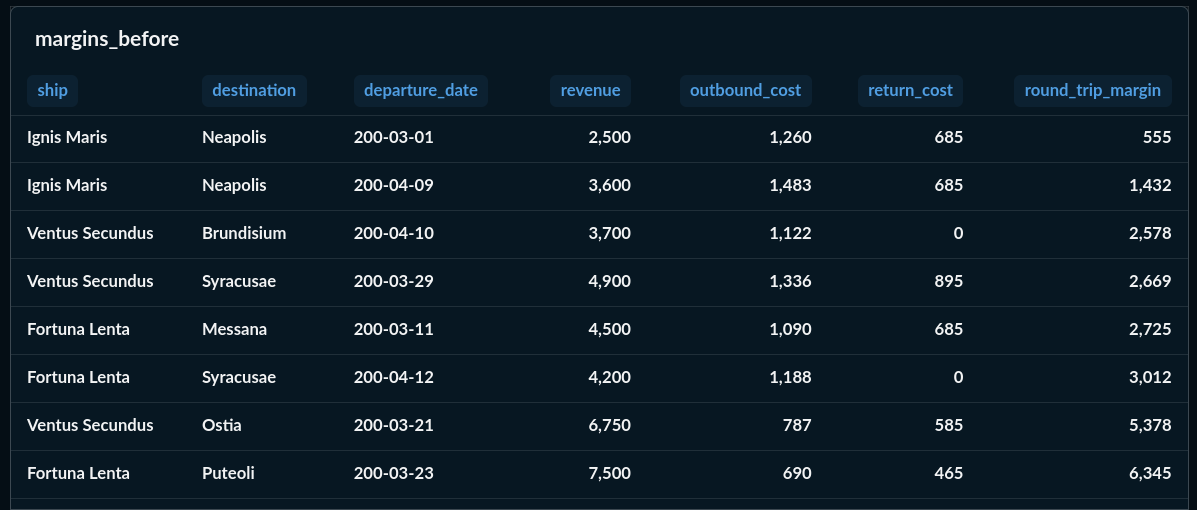The image size is (1197, 510).
Task: Select the Puteoli destination cell
Action: 228,473
